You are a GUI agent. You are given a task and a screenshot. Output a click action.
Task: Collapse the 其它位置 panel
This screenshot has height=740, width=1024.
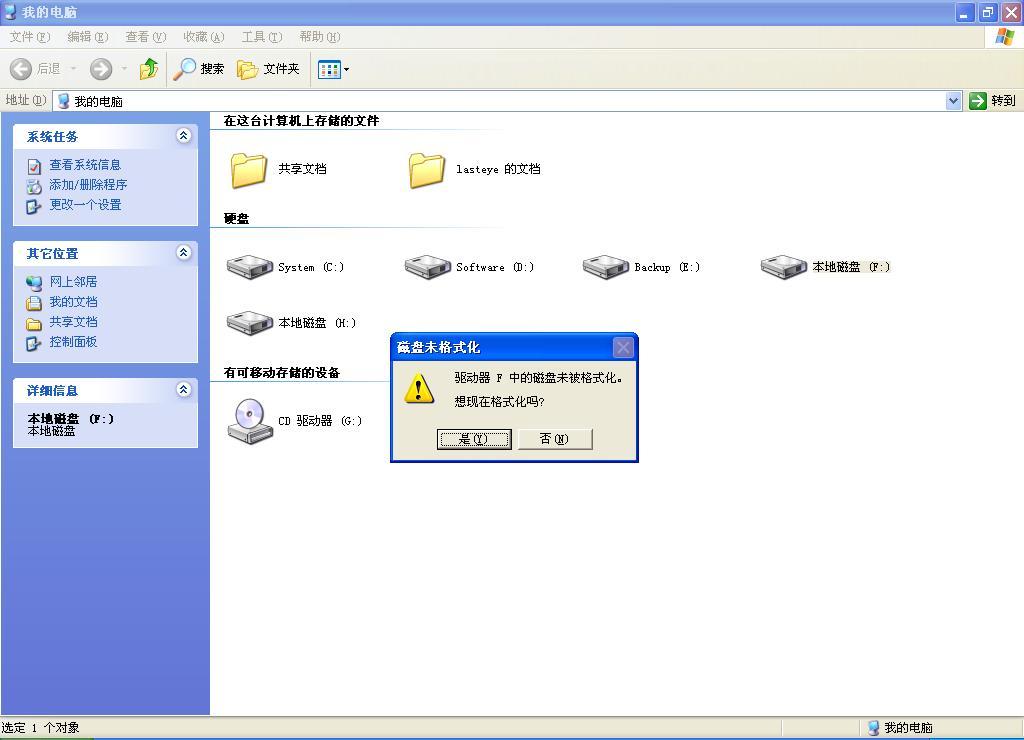tap(184, 252)
